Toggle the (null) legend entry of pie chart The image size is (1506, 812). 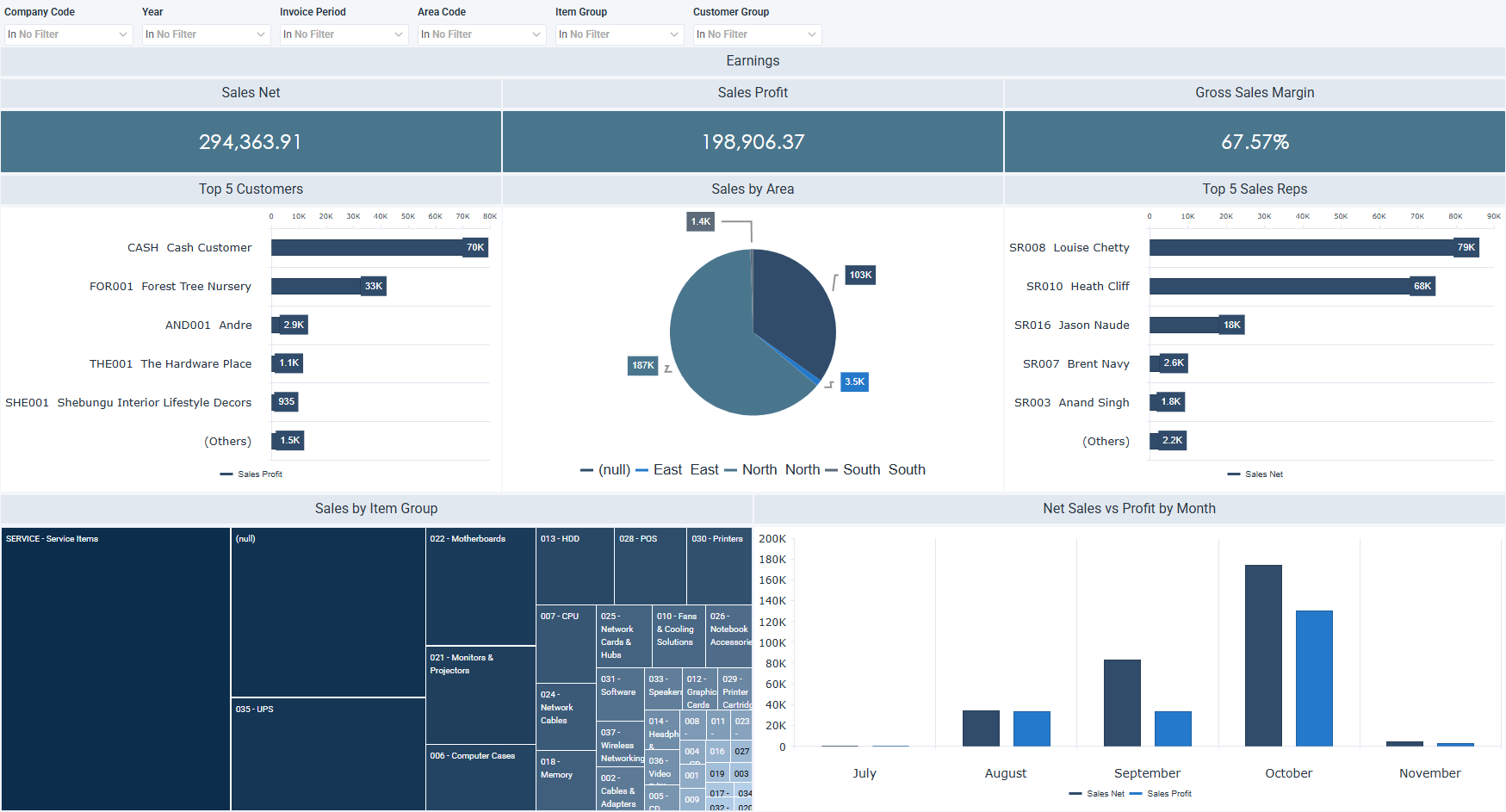[605, 469]
